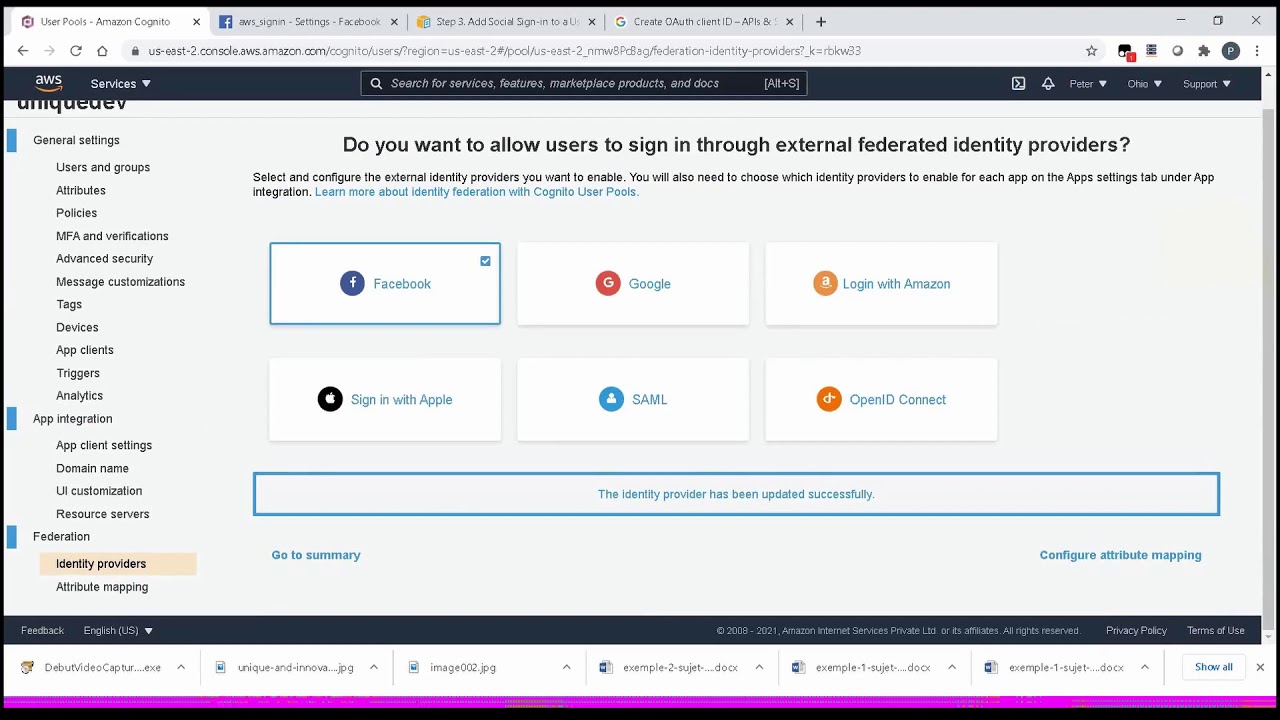The width and height of the screenshot is (1280, 720).
Task: Bookmark this page with the star icon
Action: coord(1092,51)
